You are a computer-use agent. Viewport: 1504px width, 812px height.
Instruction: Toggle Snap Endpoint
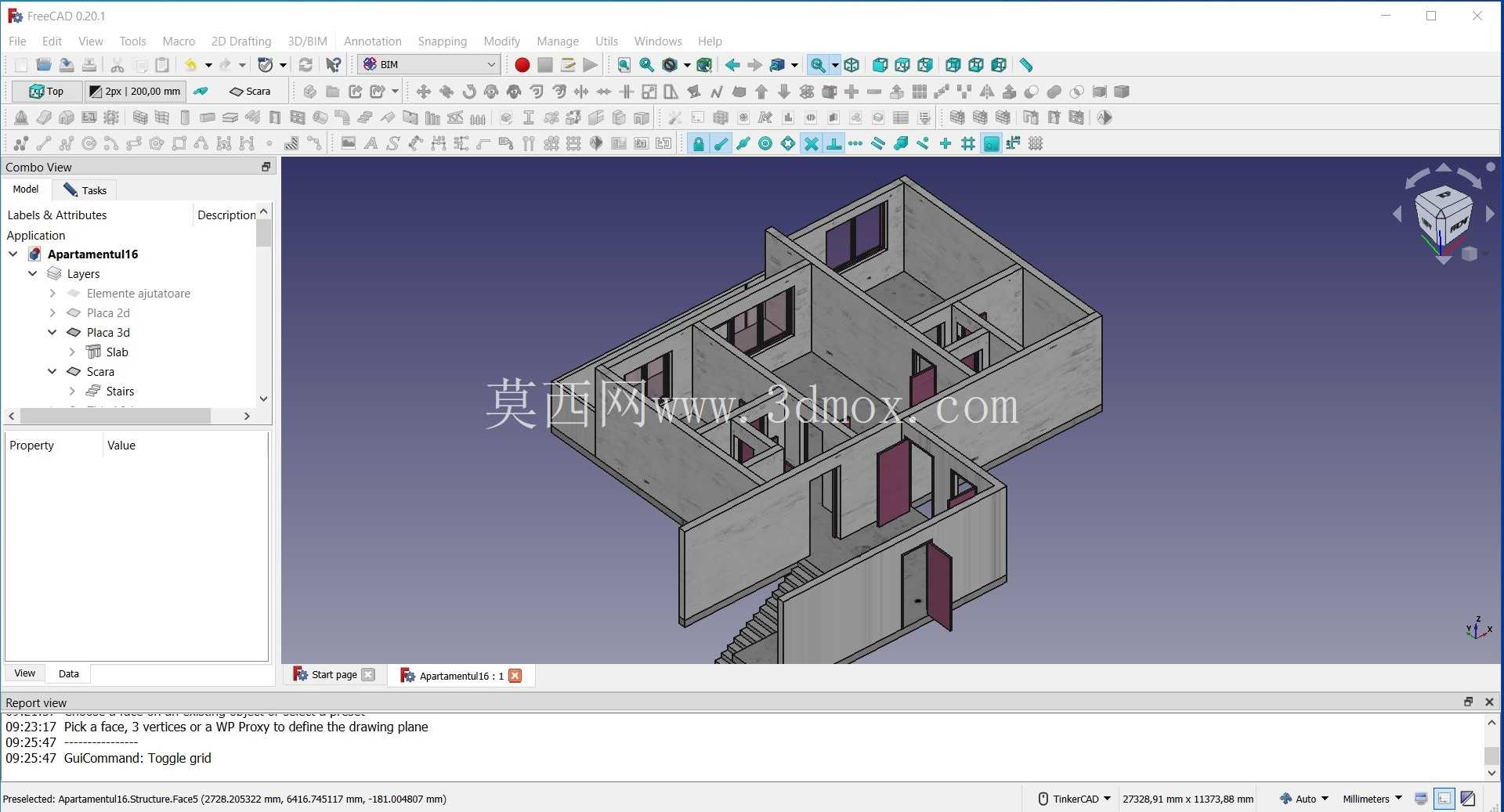click(721, 143)
